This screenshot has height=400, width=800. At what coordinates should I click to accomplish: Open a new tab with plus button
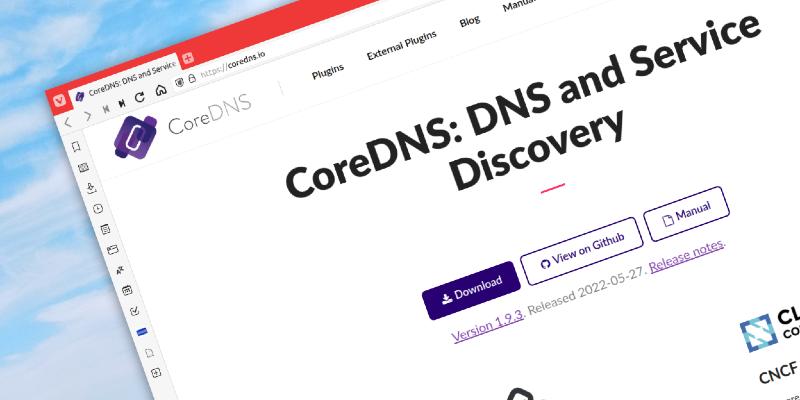[188, 58]
